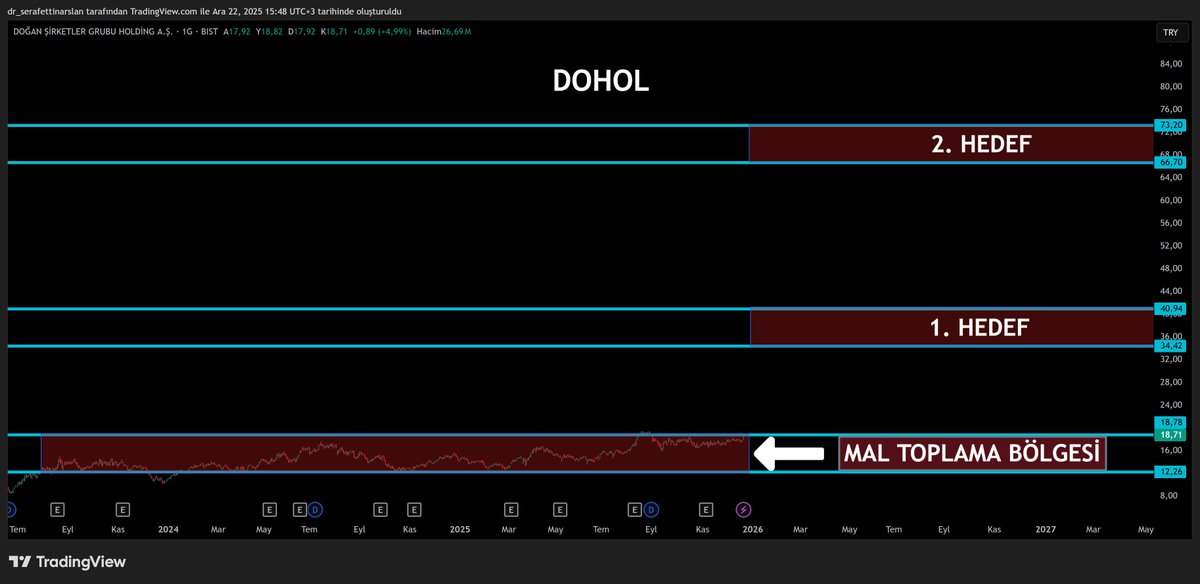Select the 40,94 price line label

[1169, 309]
